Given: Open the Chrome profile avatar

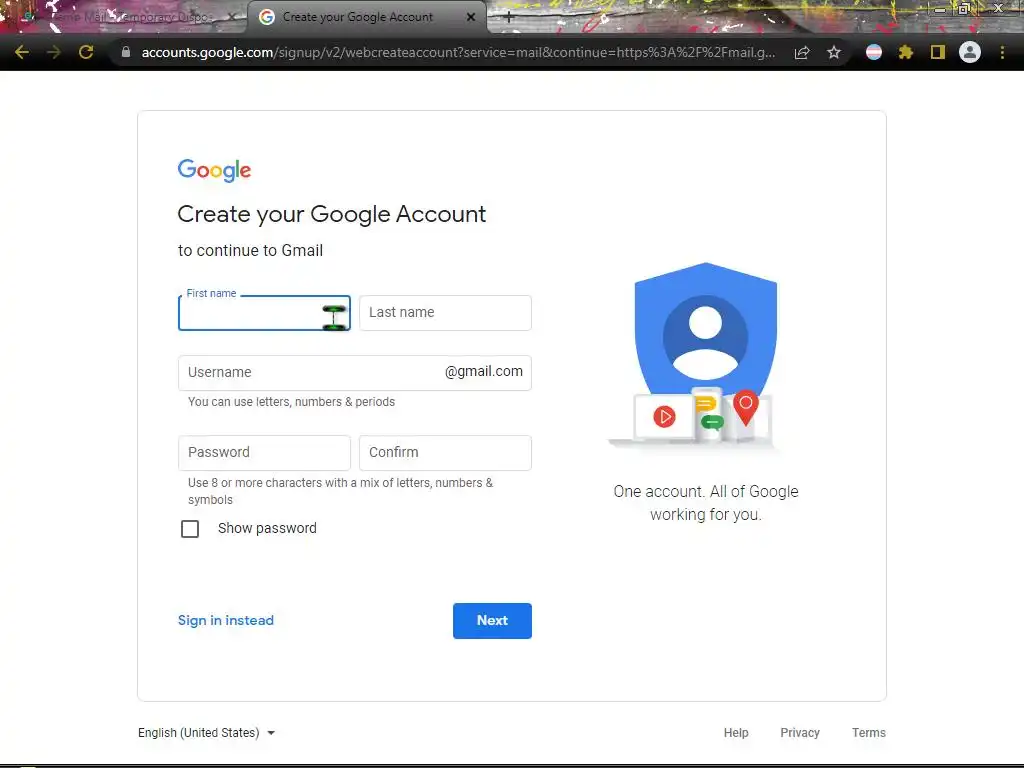Looking at the screenshot, I should coord(970,52).
